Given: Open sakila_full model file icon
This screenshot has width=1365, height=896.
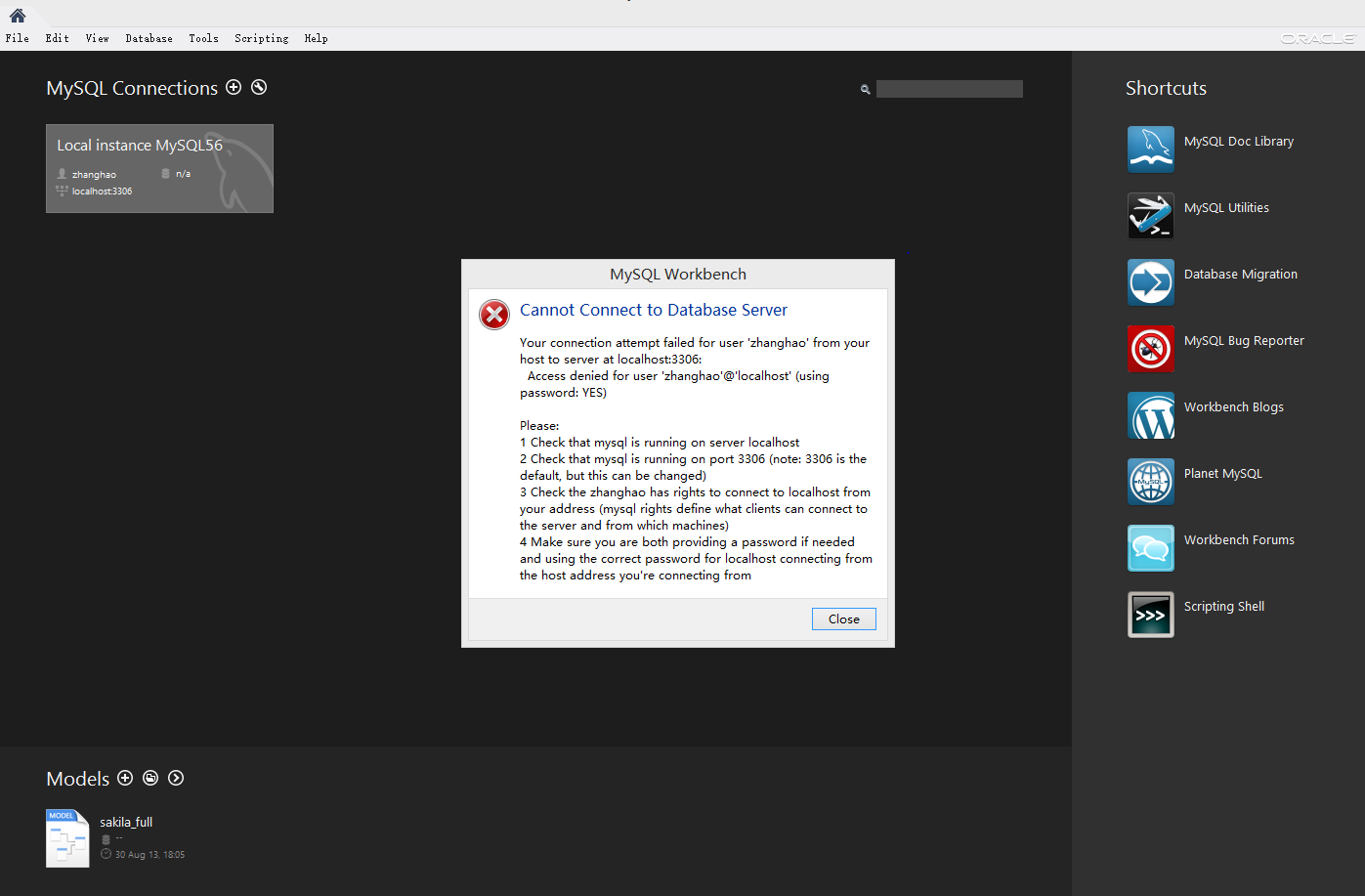Looking at the screenshot, I should click(x=67, y=838).
